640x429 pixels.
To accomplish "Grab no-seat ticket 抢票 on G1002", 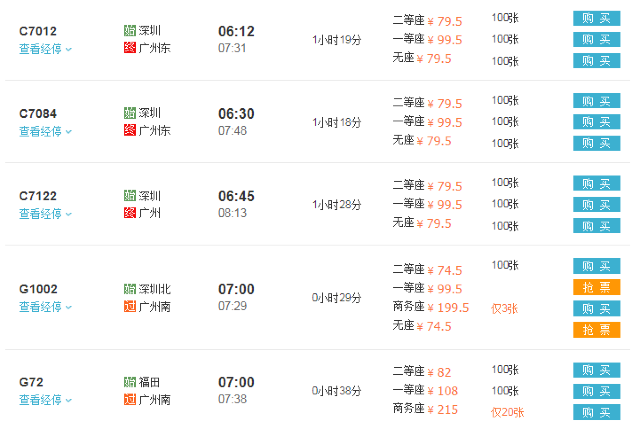I will coord(596,330).
